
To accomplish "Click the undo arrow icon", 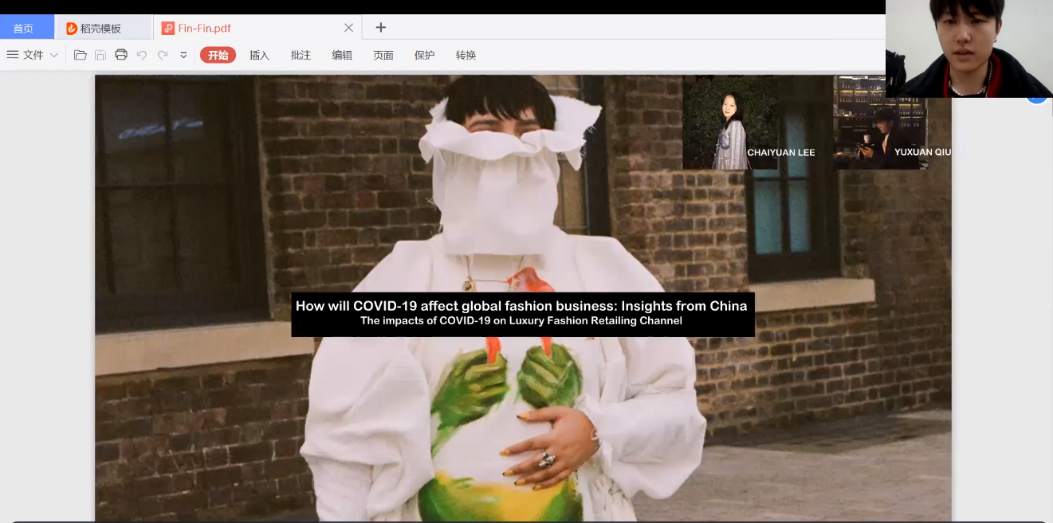I will (x=142, y=55).
